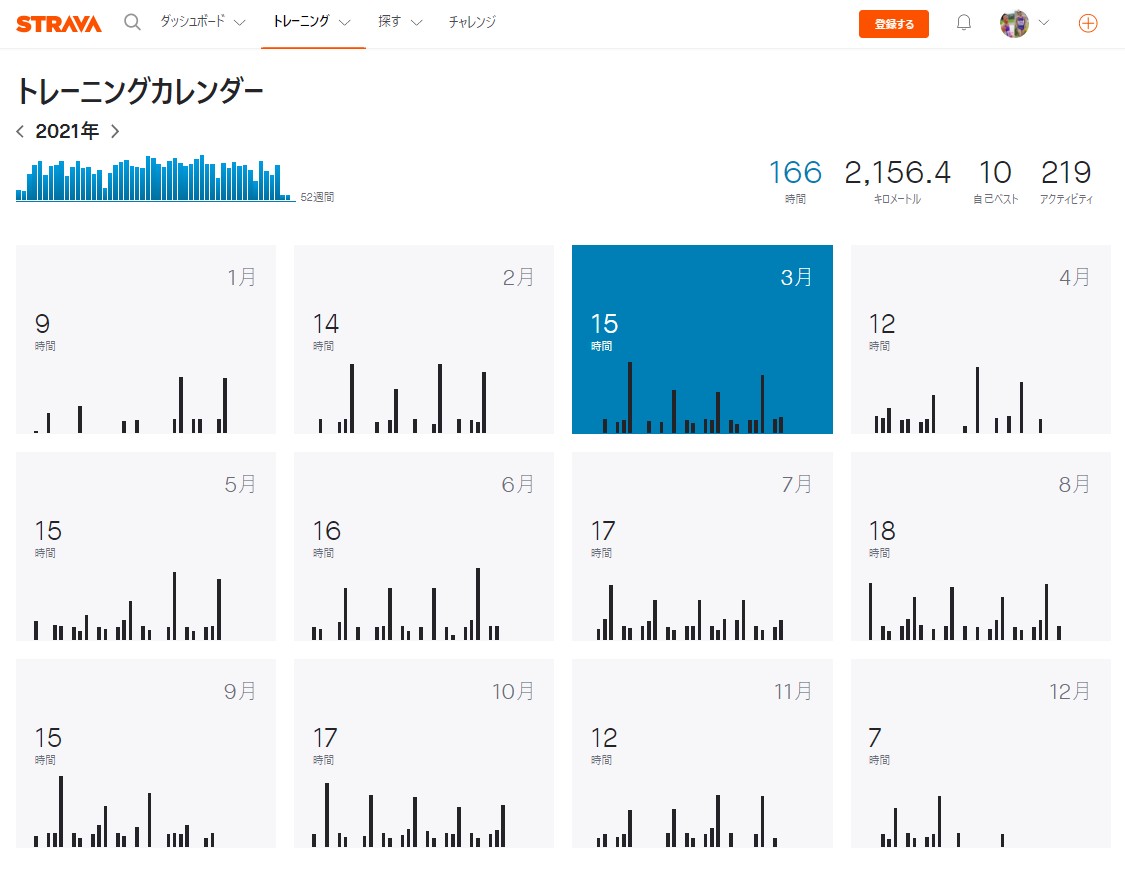This screenshot has height=869, width=1125.
Task: Open notifications bell icon
Action: (964, 23)
